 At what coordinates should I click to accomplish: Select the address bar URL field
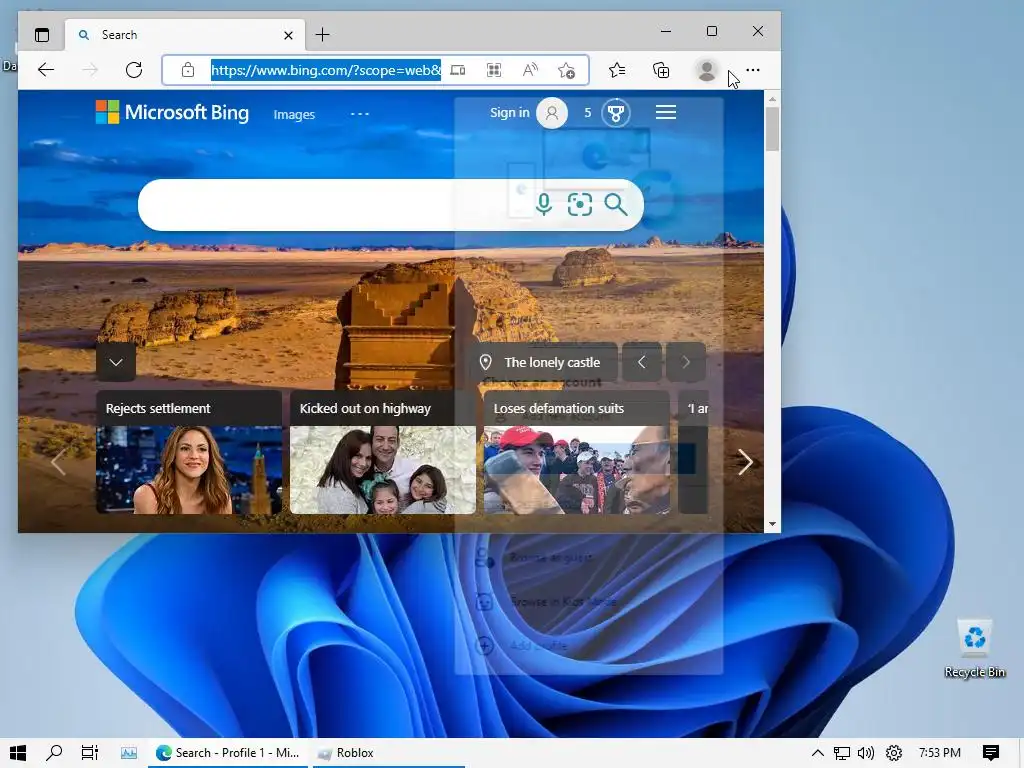coord(326,70)
